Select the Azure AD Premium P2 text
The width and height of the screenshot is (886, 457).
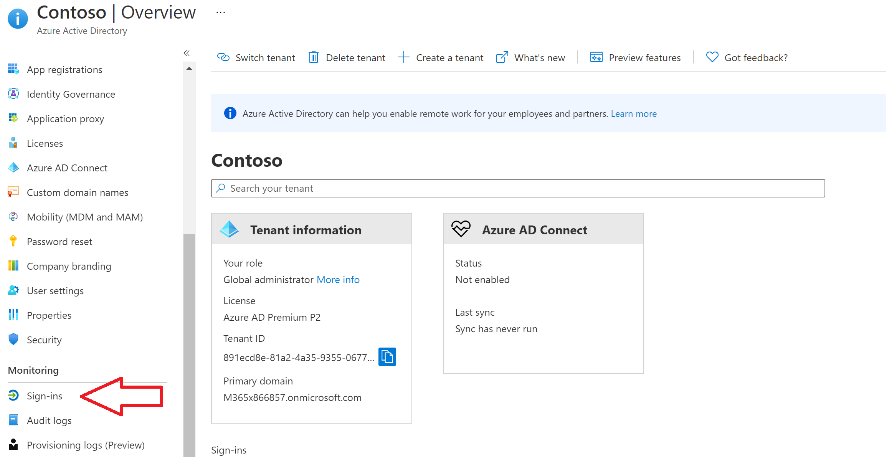tap(272, 317)
